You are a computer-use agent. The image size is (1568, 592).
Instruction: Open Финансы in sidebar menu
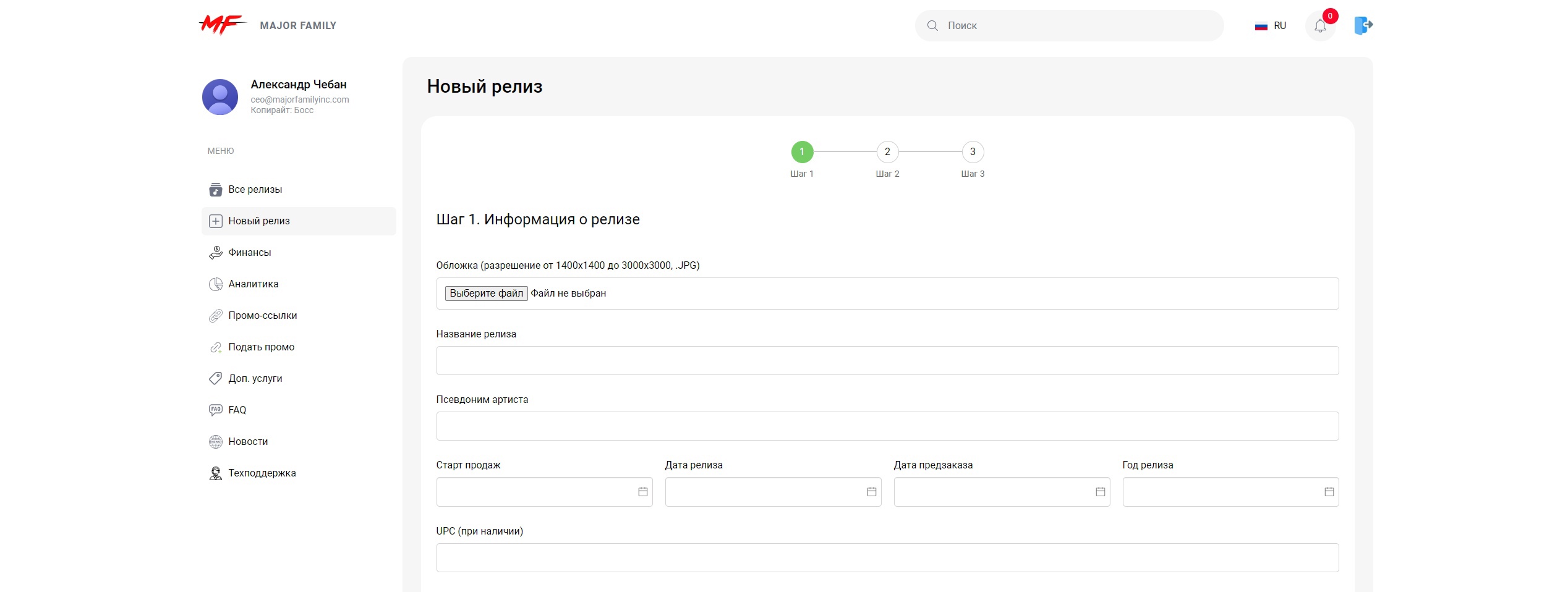click(249, 253)
